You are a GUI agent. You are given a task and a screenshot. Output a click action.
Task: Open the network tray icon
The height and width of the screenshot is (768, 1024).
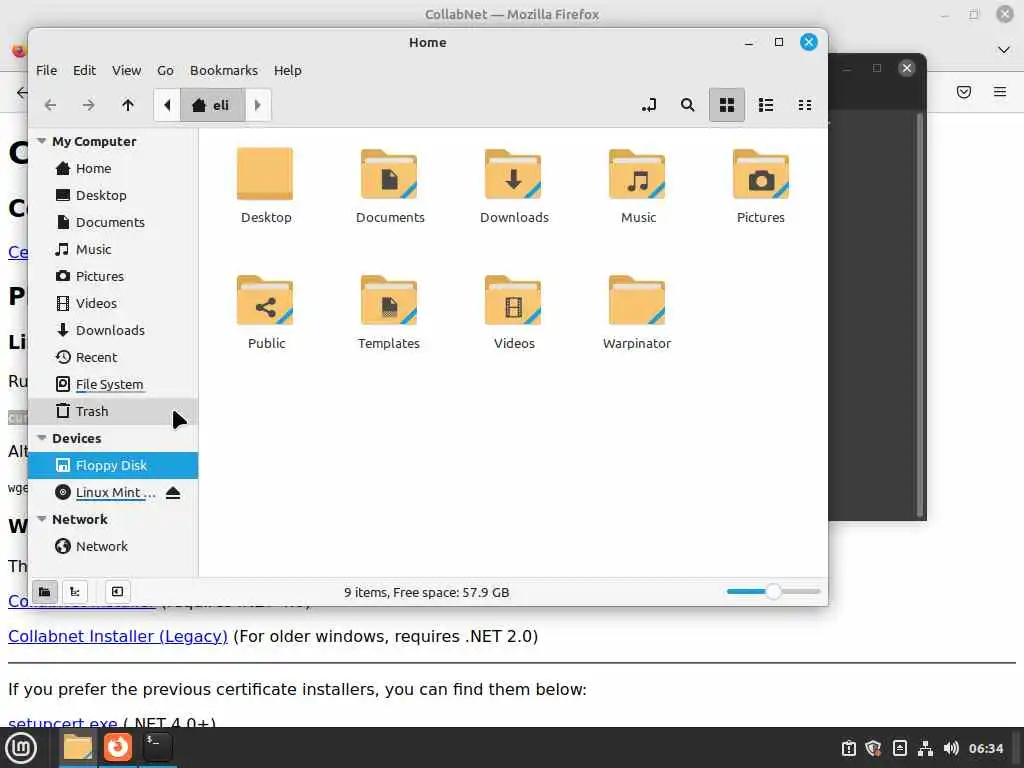click(925, 748)
